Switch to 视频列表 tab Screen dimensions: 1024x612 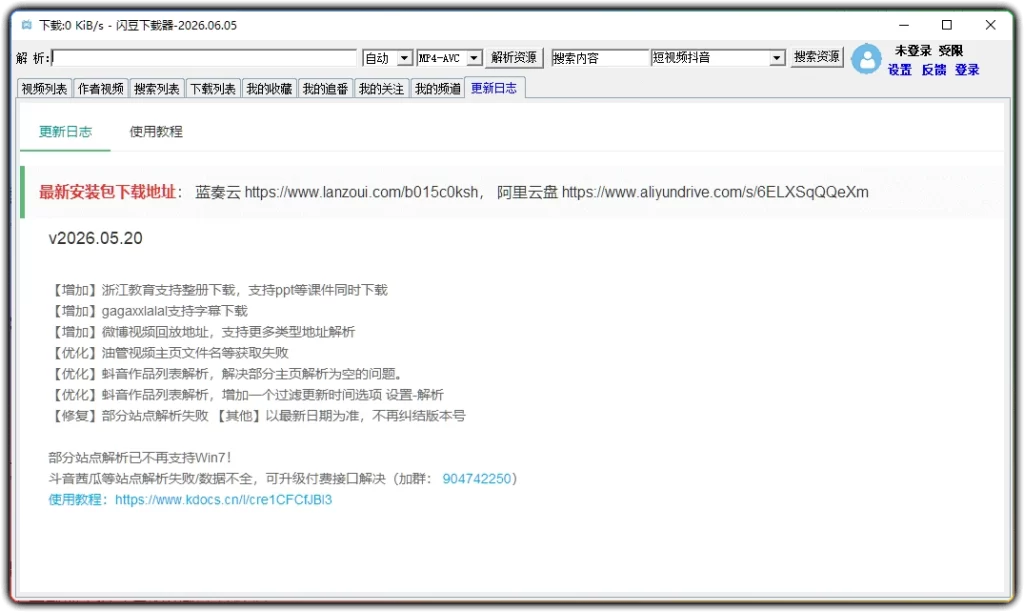pos(44,89)
